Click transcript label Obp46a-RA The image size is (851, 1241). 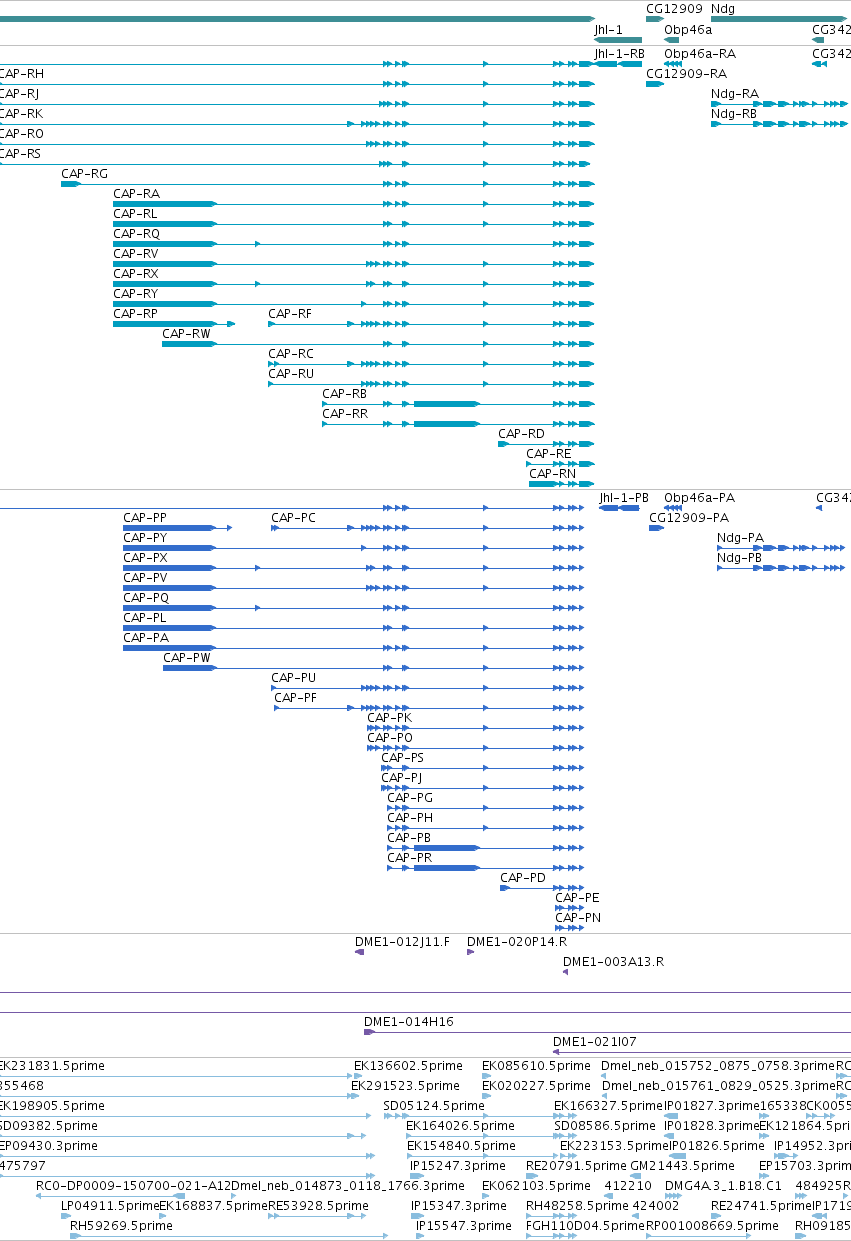pyautogui.click(x=700, y=54)
